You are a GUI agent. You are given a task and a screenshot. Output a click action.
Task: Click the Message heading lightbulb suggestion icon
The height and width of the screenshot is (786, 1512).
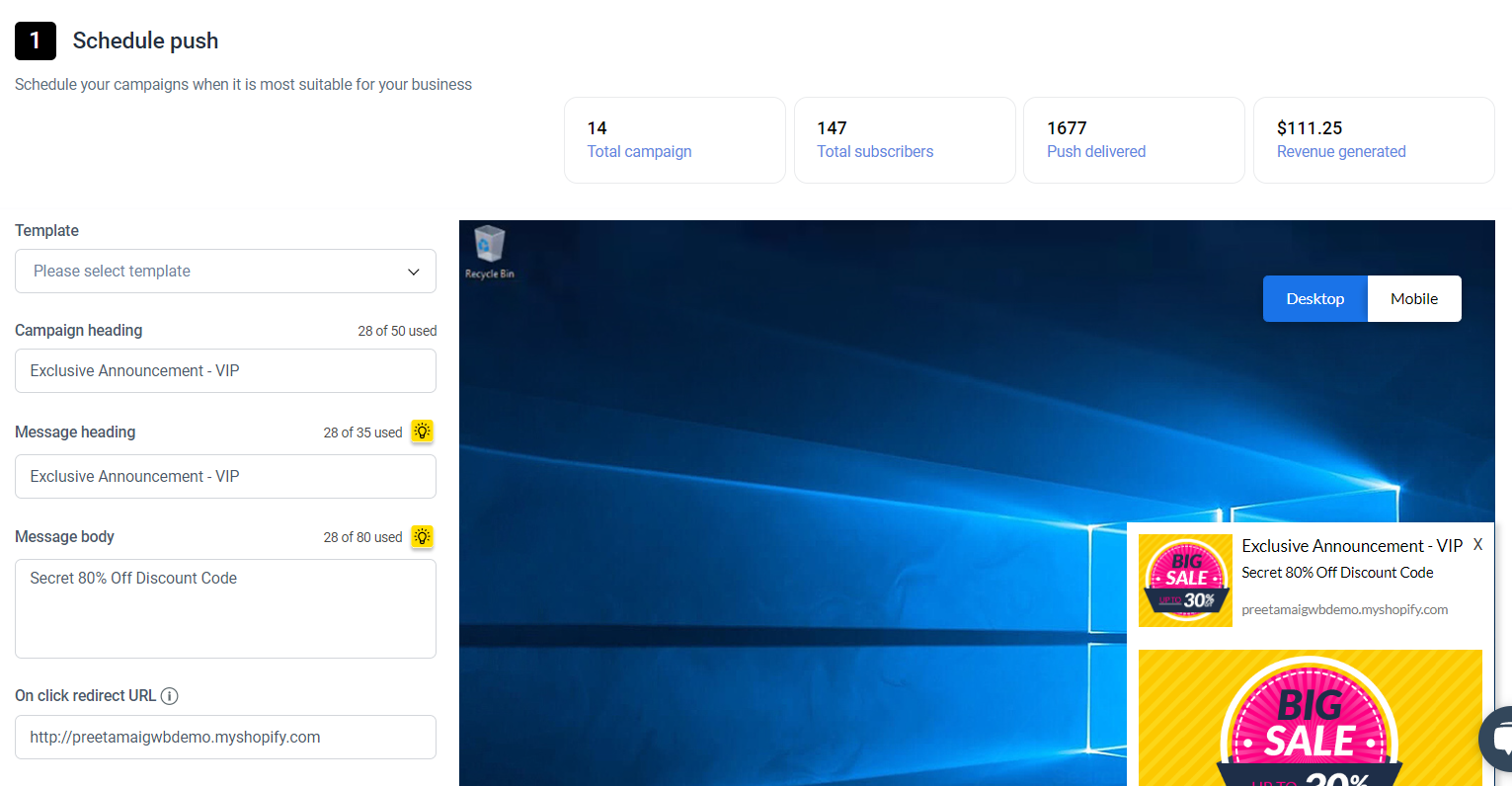423,432
